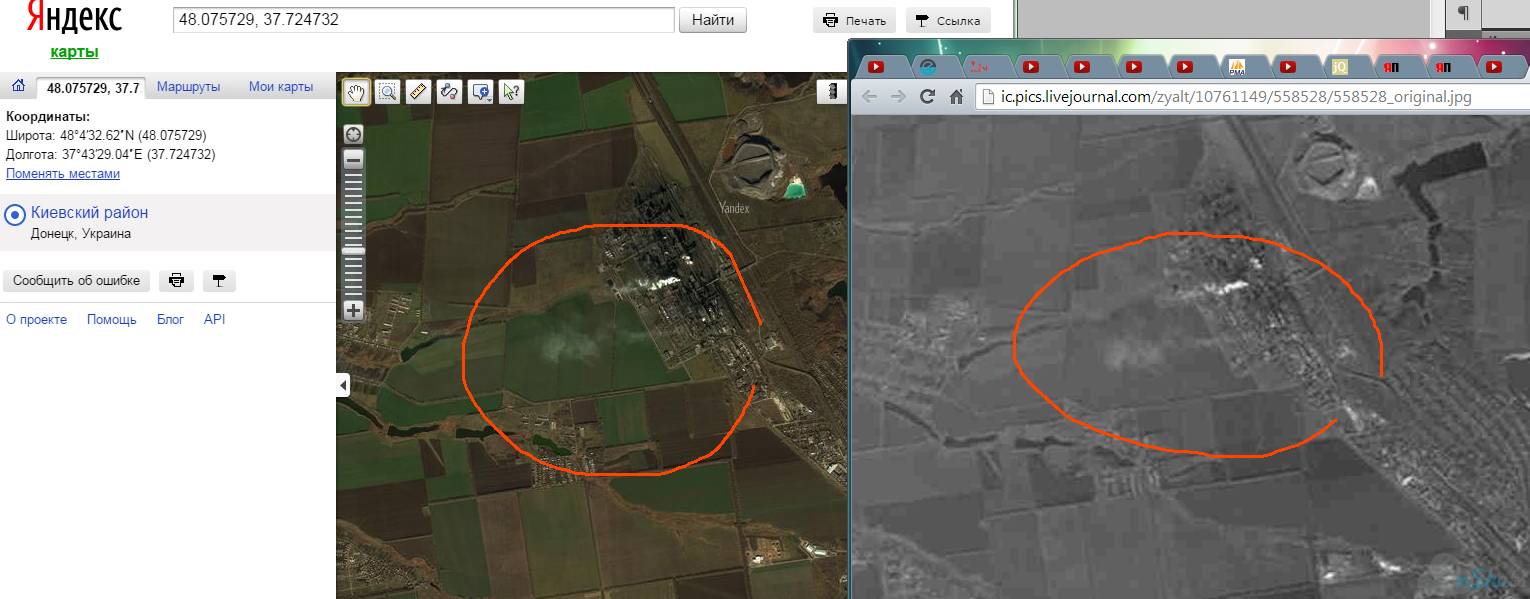
Task: Select the route drawing tool icon
Action: [x=449, y=91]
